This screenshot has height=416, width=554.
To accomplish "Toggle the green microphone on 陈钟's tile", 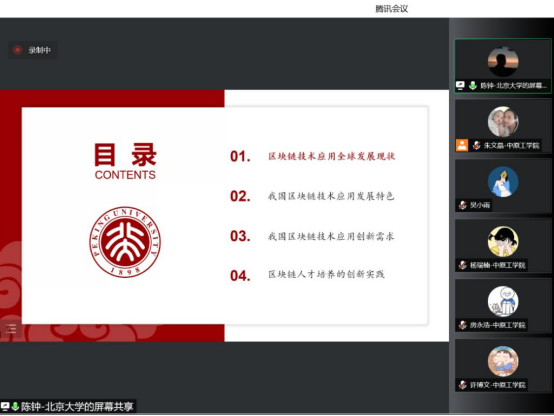I will (x=473, y=85).
